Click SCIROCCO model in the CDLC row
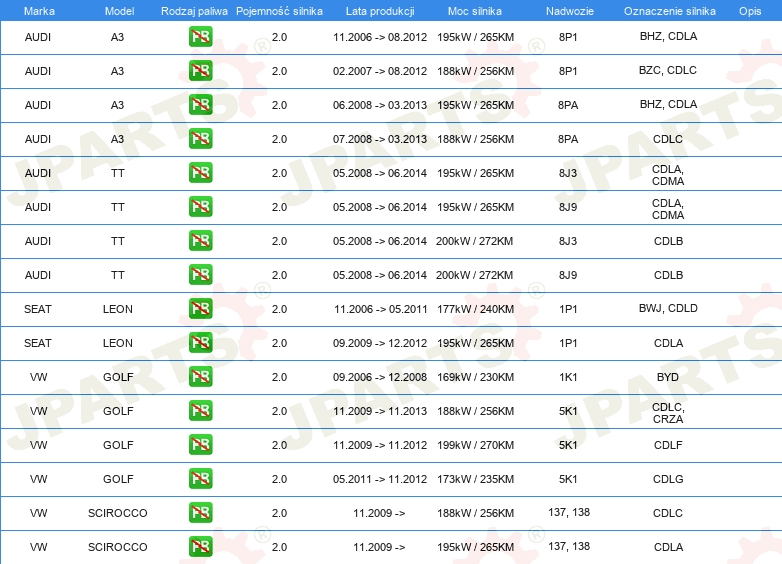The width and height of the screenshot is (782, 564). pos(118,513)
